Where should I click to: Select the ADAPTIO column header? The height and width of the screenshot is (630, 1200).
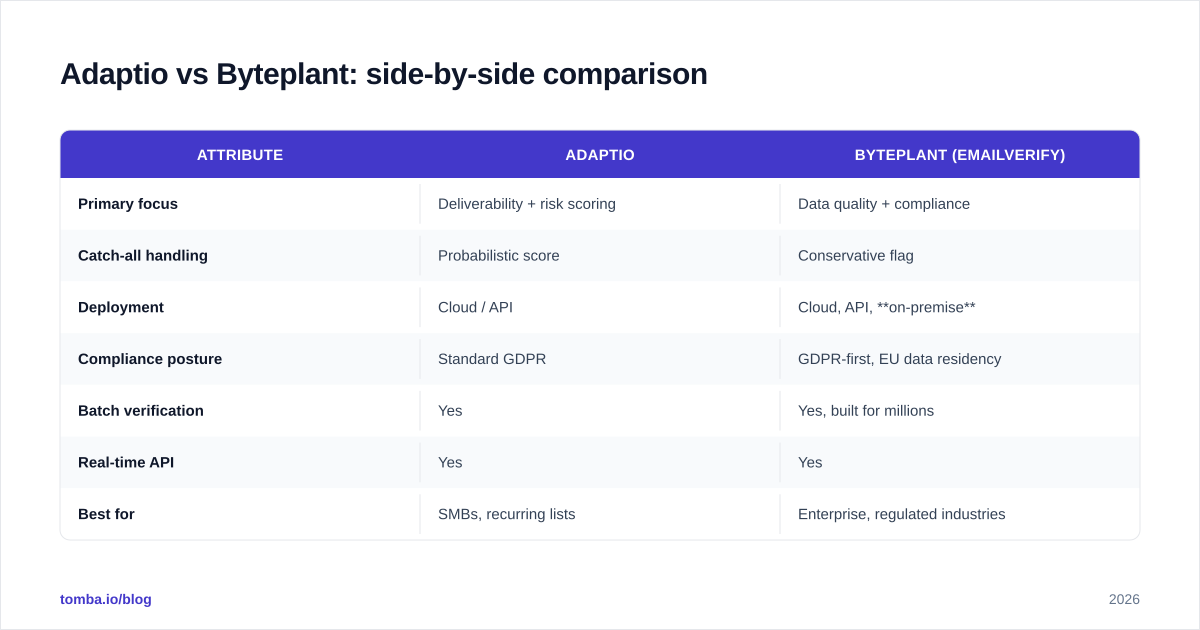600,155
